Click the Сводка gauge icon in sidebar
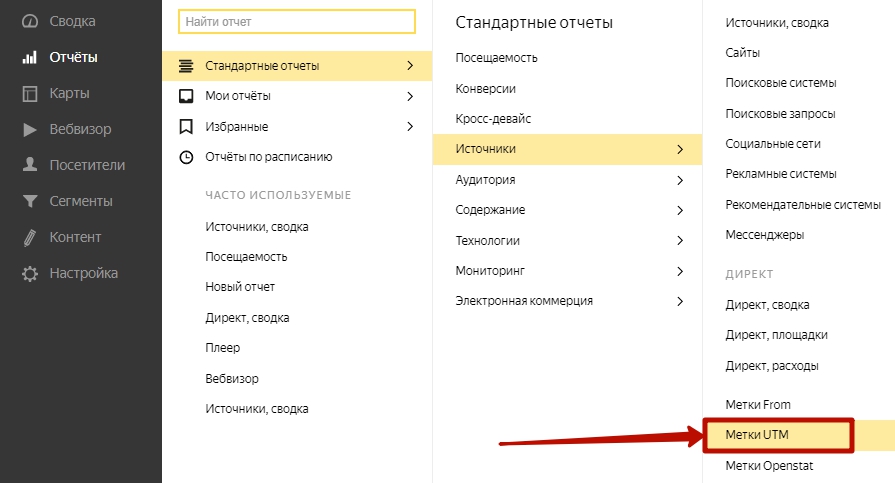This screenshot has width=895, height=483. tap(30, 21)
